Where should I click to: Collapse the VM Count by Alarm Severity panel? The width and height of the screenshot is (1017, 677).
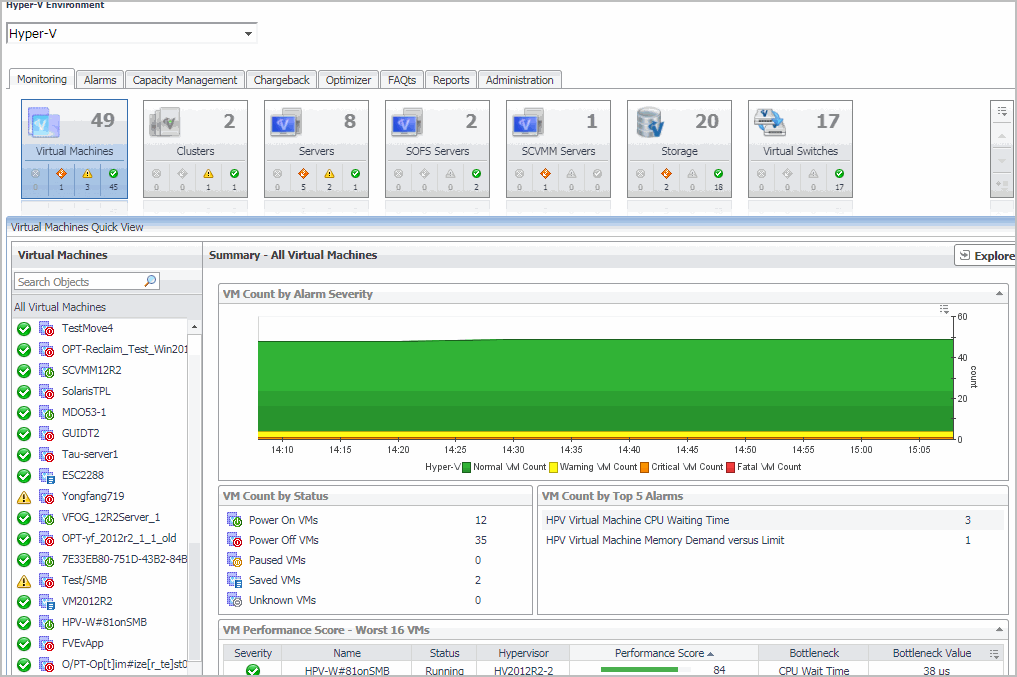click(1000, 294)
